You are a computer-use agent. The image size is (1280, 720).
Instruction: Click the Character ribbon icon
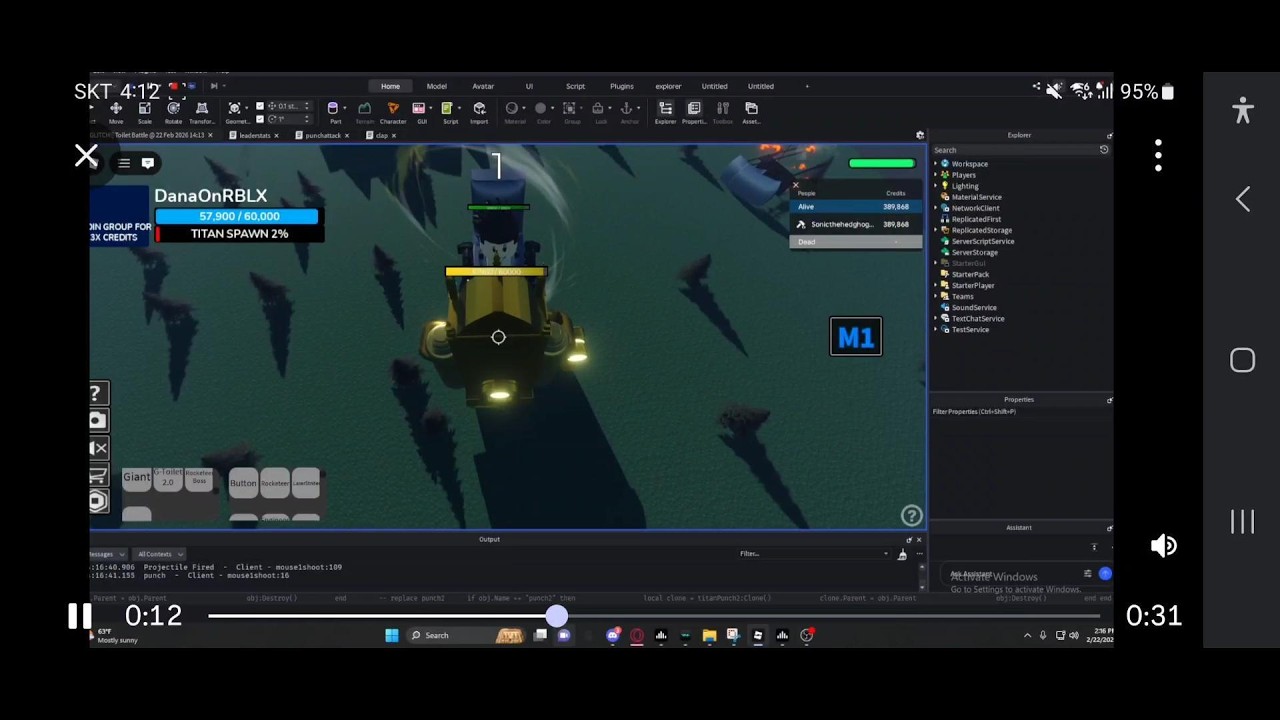tap(393, 112)
